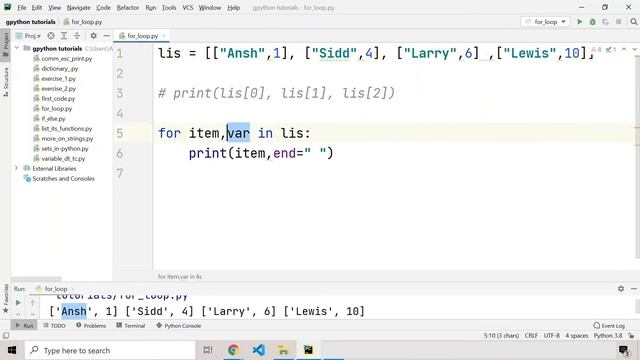Viewport: 640px width, 360px height.
Task: Select sets_in-python.py file
Action: click(x=64, y=149)
